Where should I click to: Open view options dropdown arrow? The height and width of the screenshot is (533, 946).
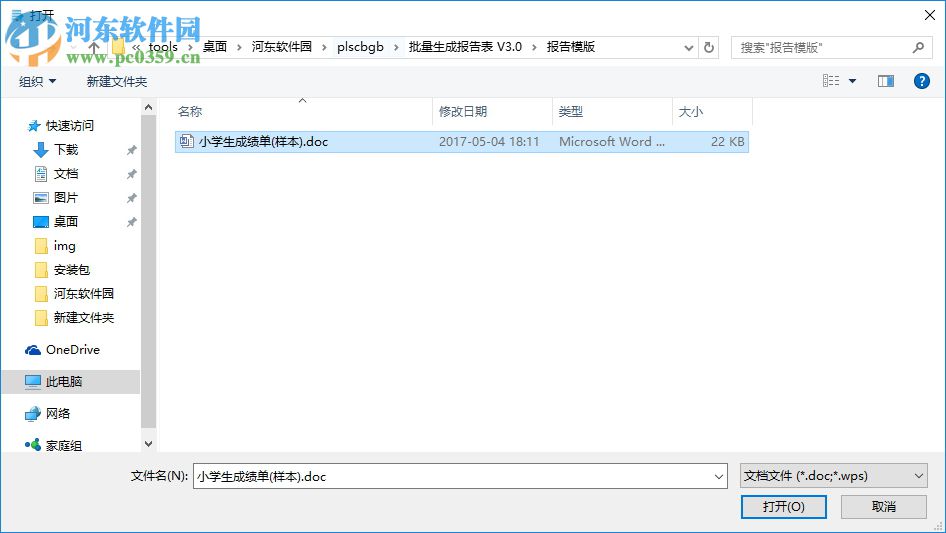[852, 81]
